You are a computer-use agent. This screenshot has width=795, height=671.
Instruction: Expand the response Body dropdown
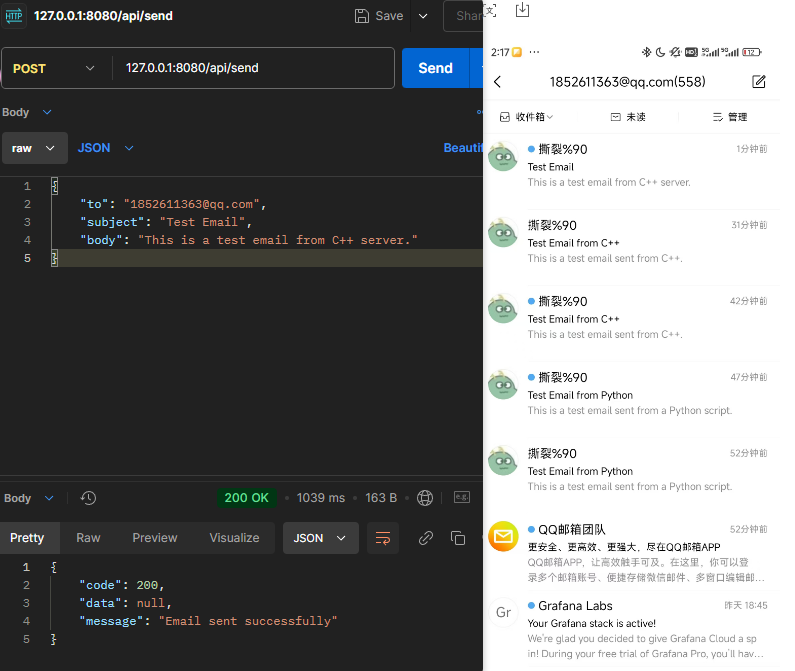49,498
